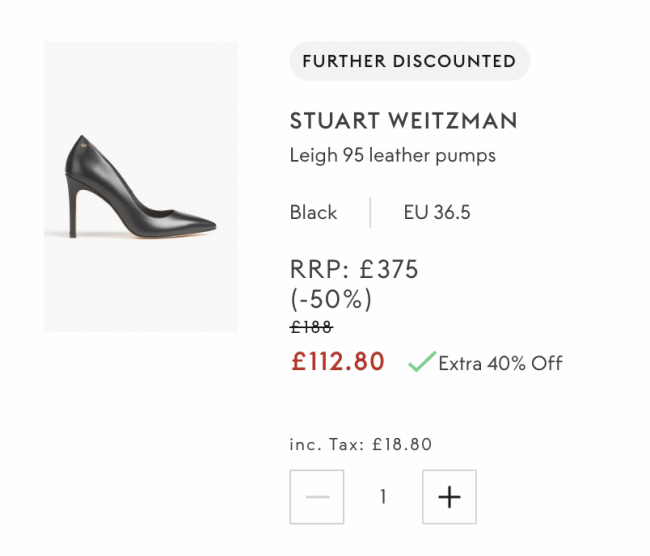Click the RRP £375 text

(x=354, y=269)
